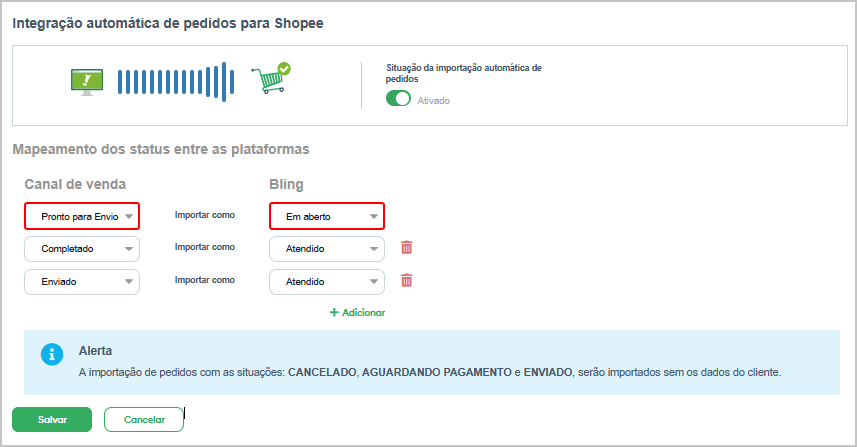
Task: Click 'Importar como' in the Enviado row
Action: [x=204, y=280]
